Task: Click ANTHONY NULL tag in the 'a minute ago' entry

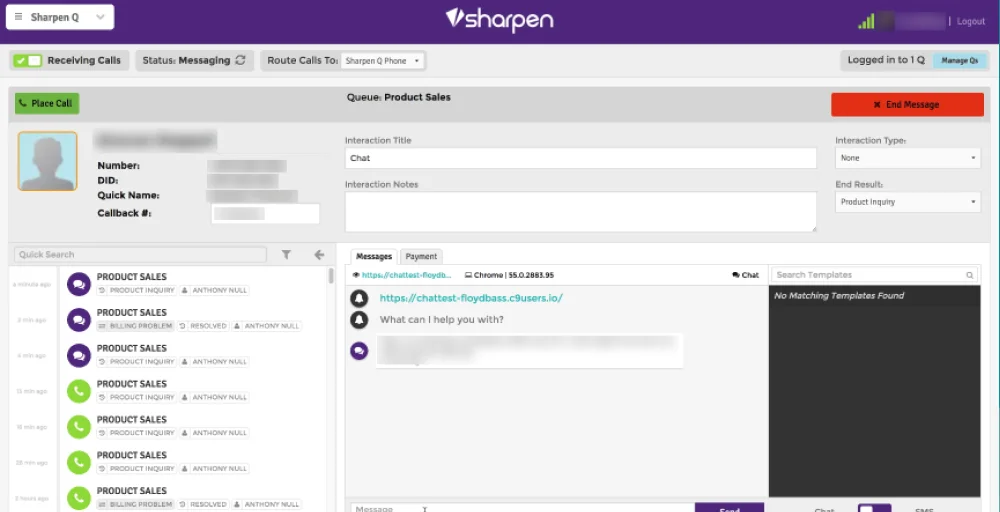Action: point(214,290)
